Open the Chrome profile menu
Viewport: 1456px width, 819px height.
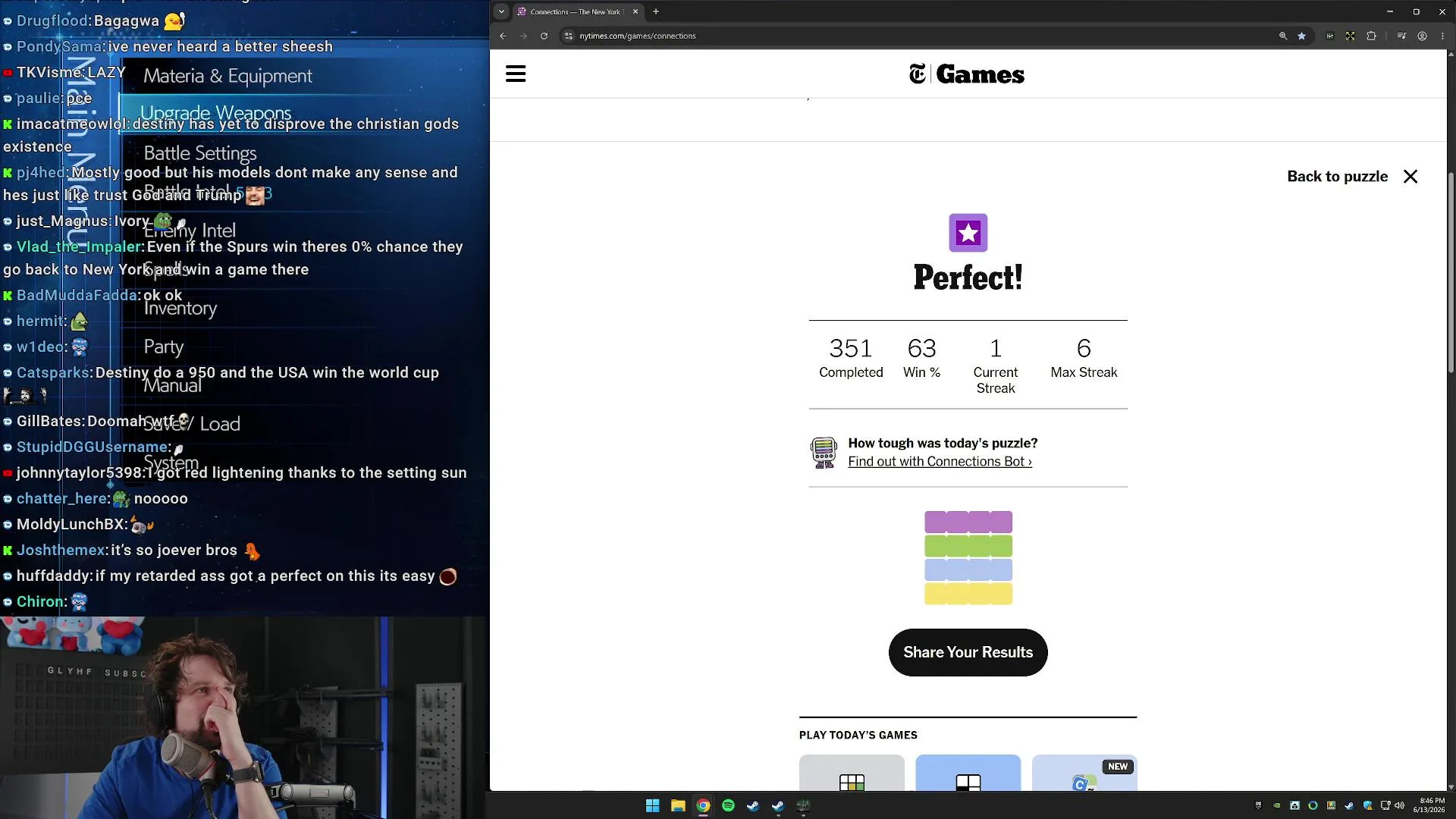coord(1423,36)
